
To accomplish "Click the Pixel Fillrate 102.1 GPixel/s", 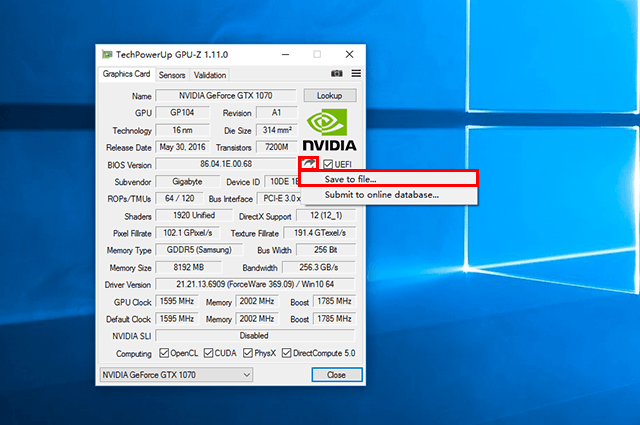I will coord(188,233).
